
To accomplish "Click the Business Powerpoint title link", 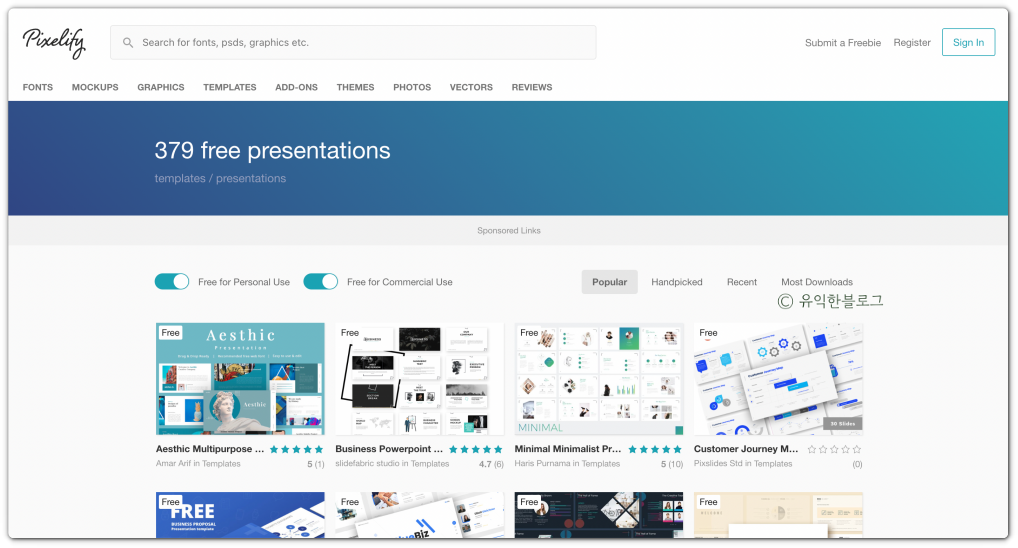I will pos(389,449).
